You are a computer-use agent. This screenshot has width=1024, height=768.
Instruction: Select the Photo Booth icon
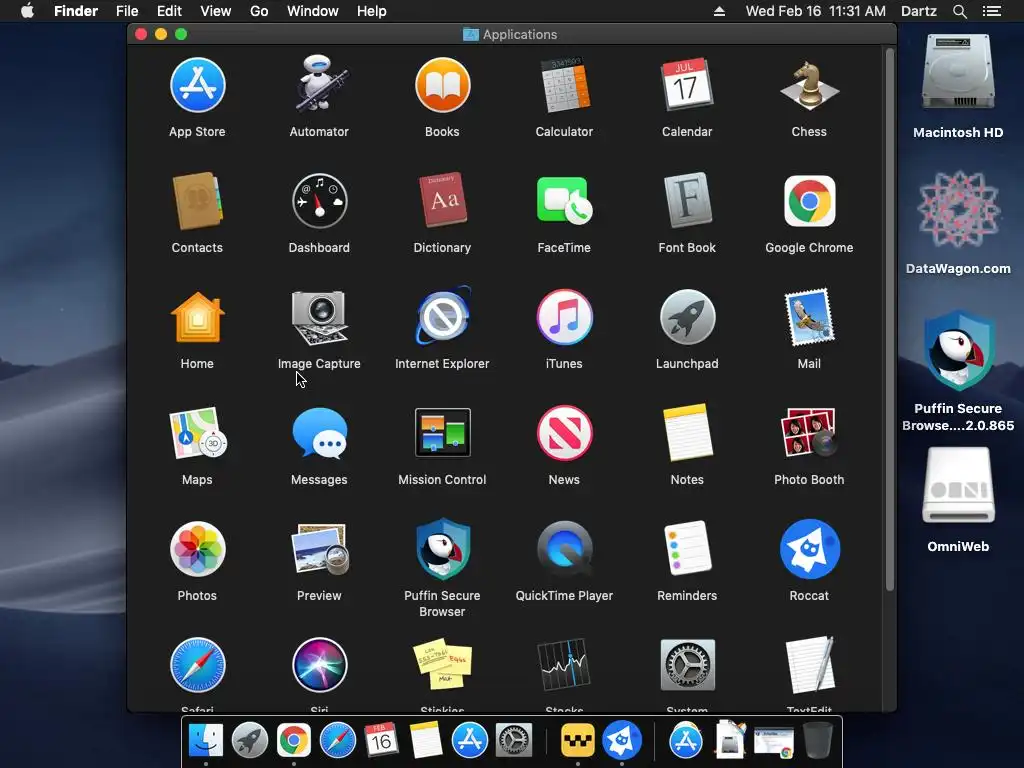point(809,433)
